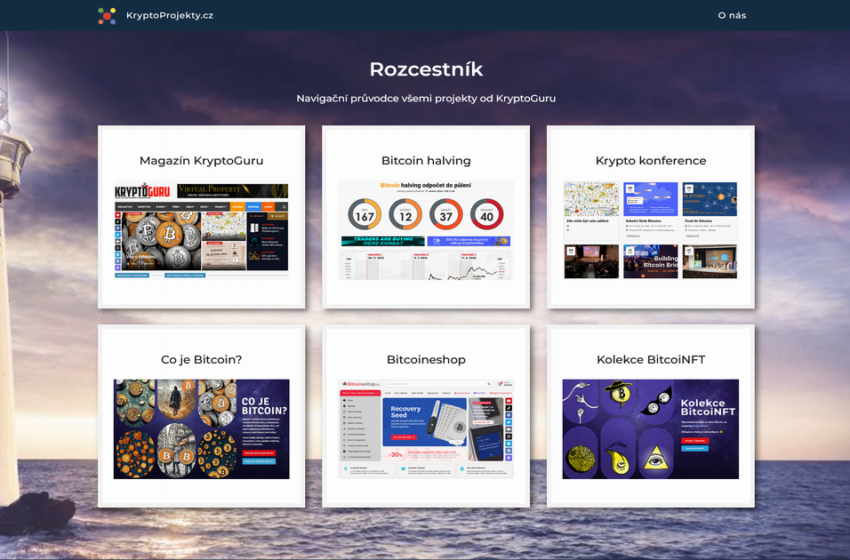The image size is (850, 560).
Task: Open the Bitcoin halving countdown thumbnail
Action: point(426,230)
